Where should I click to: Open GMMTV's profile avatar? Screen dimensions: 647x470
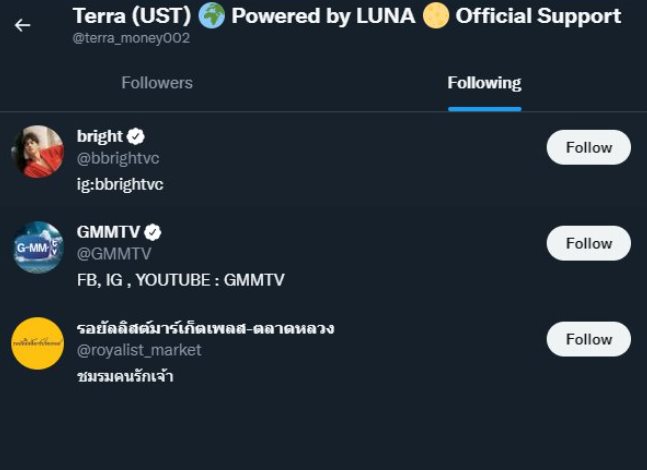pos(38,247)
